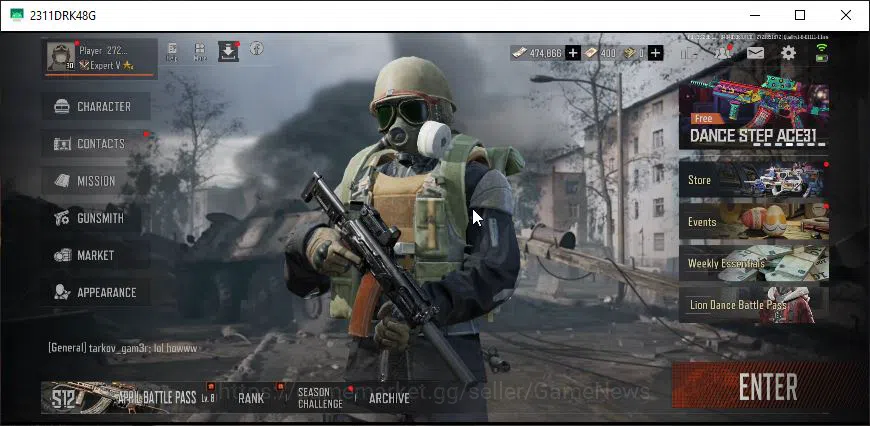Image resolution: width=870 pixels, height=426 pixels.
Task: Click the Wi-Fi and battery status icon
Action: (x=822, y=53)
